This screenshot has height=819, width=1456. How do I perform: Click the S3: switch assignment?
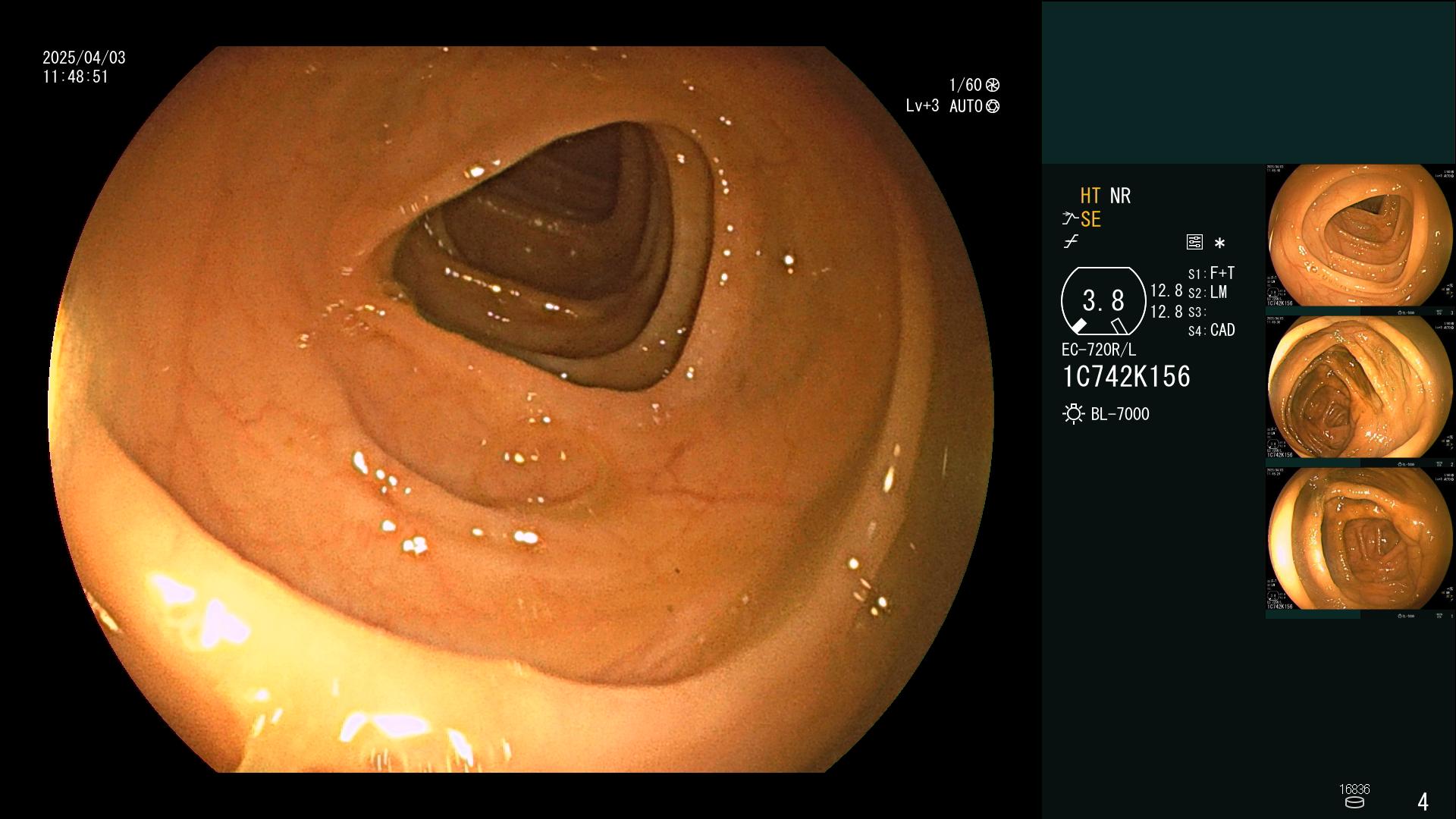(1197, 312)
